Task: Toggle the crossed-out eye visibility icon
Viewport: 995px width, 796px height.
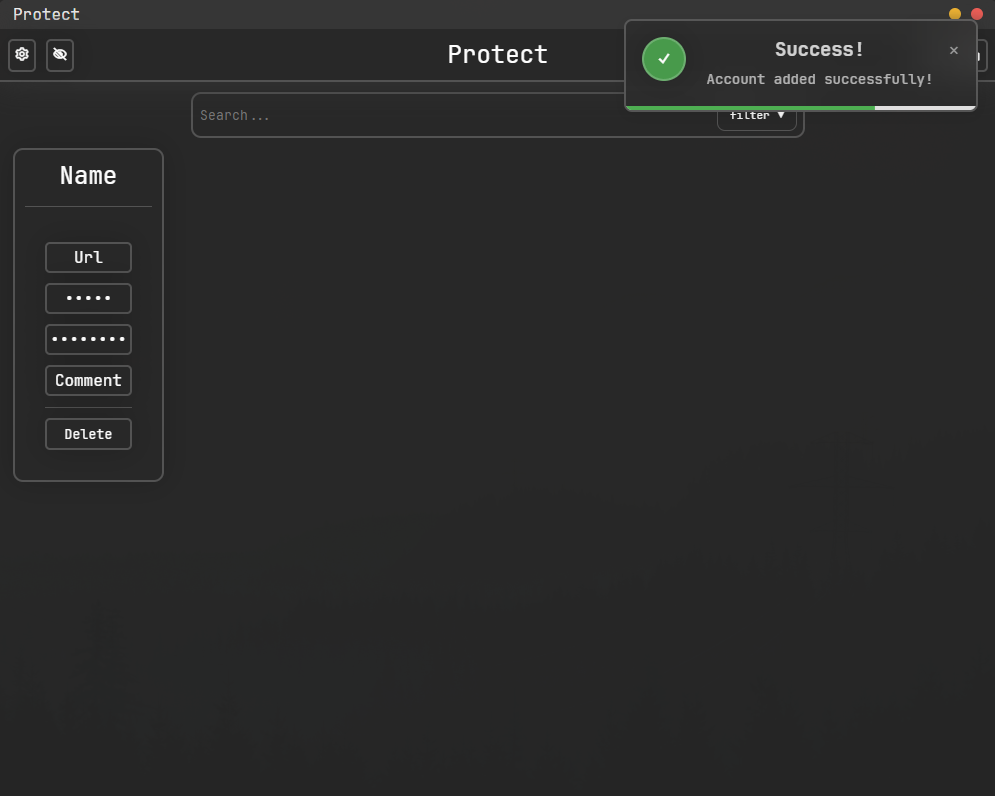Action: tap(60, 55)
